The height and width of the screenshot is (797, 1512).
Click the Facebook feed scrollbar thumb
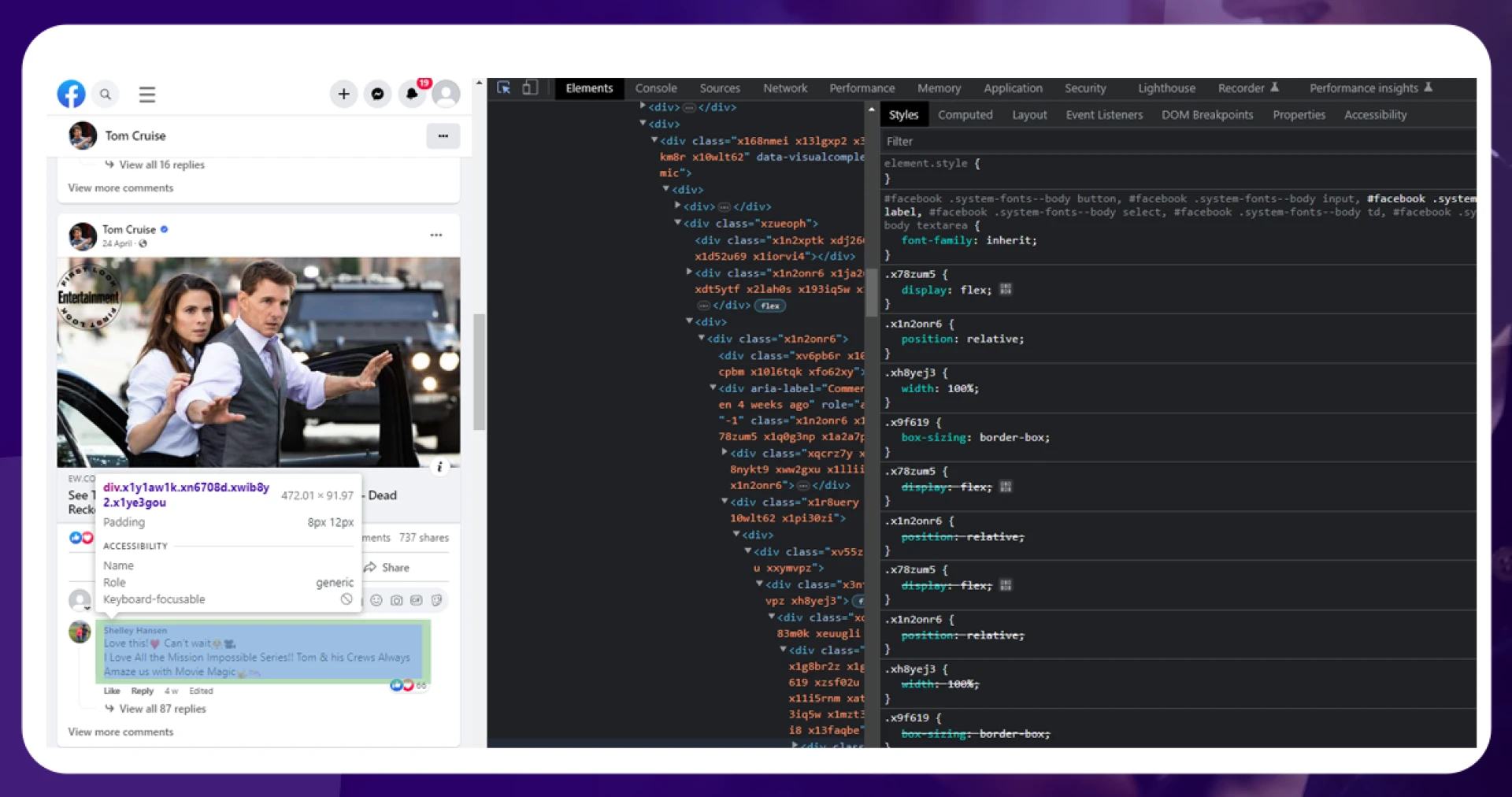point(479,372)
